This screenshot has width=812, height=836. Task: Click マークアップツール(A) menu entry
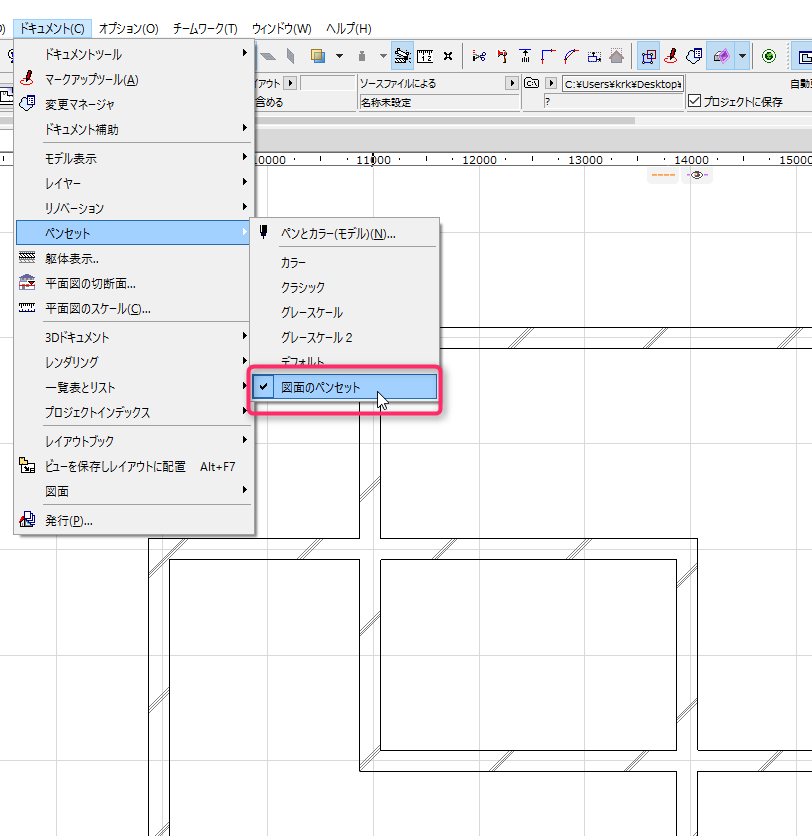coord(133,79)
